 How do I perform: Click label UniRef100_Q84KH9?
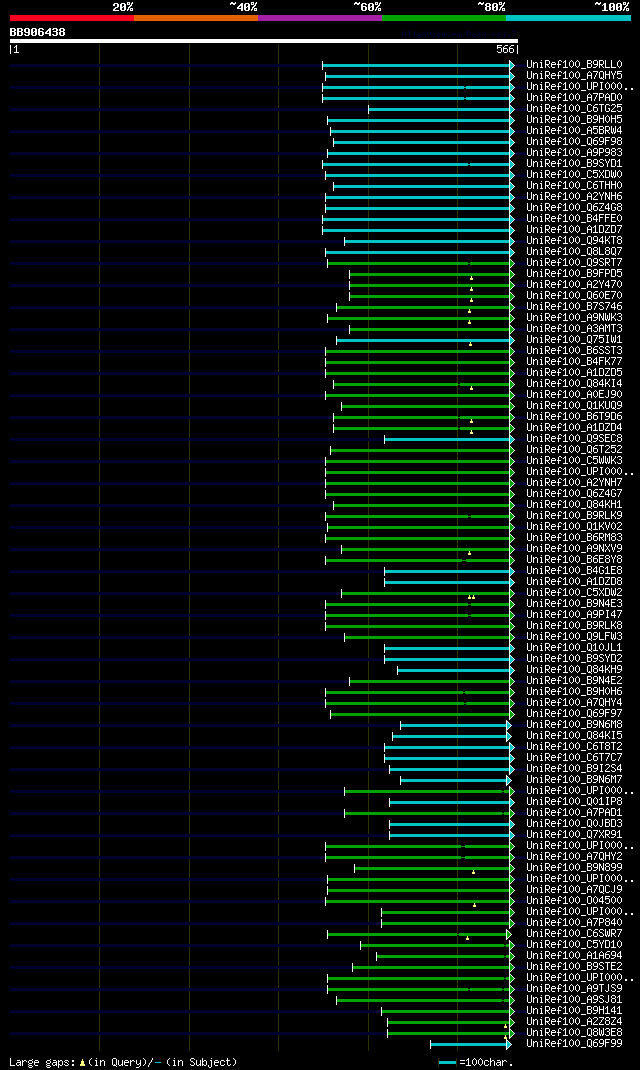[574, 669]
